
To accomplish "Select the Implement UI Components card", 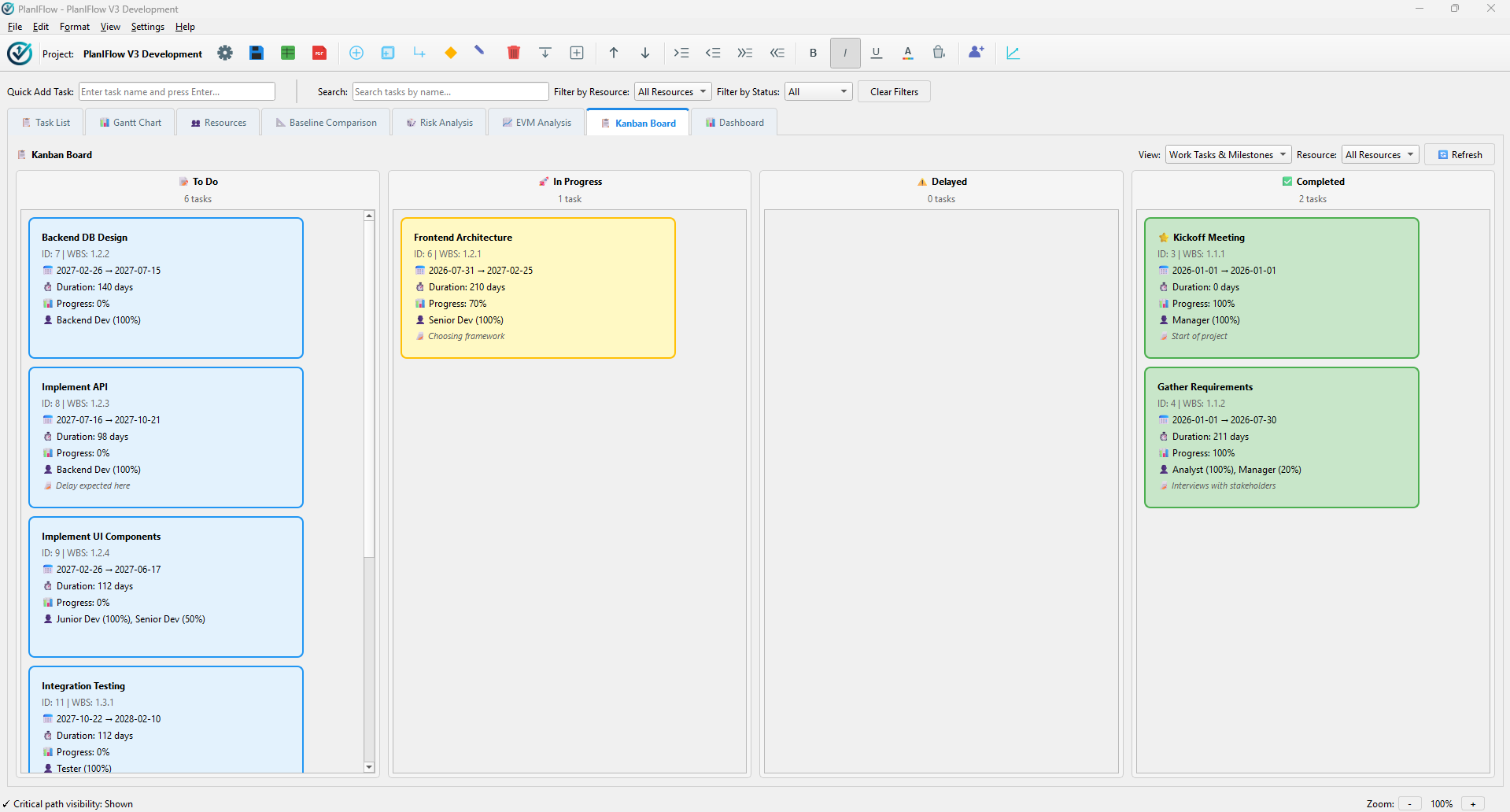I will coord(166,587).
